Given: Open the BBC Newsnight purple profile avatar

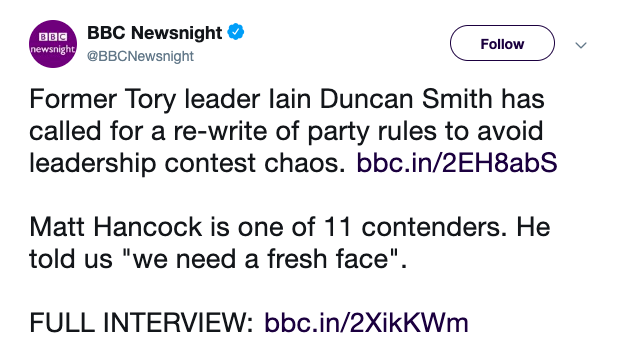Looking at the screenshot, I should point(53,44).
